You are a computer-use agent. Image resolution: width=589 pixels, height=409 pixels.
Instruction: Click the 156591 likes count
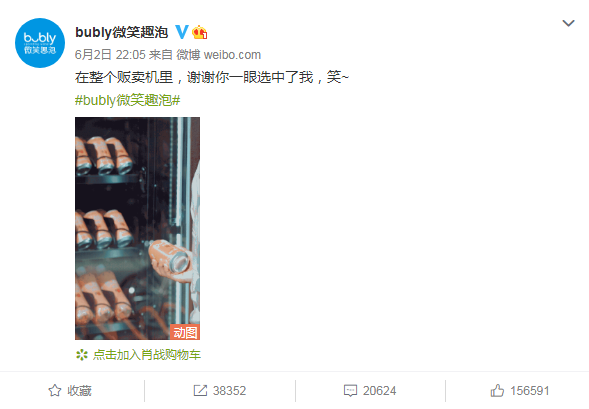[530, 391]
